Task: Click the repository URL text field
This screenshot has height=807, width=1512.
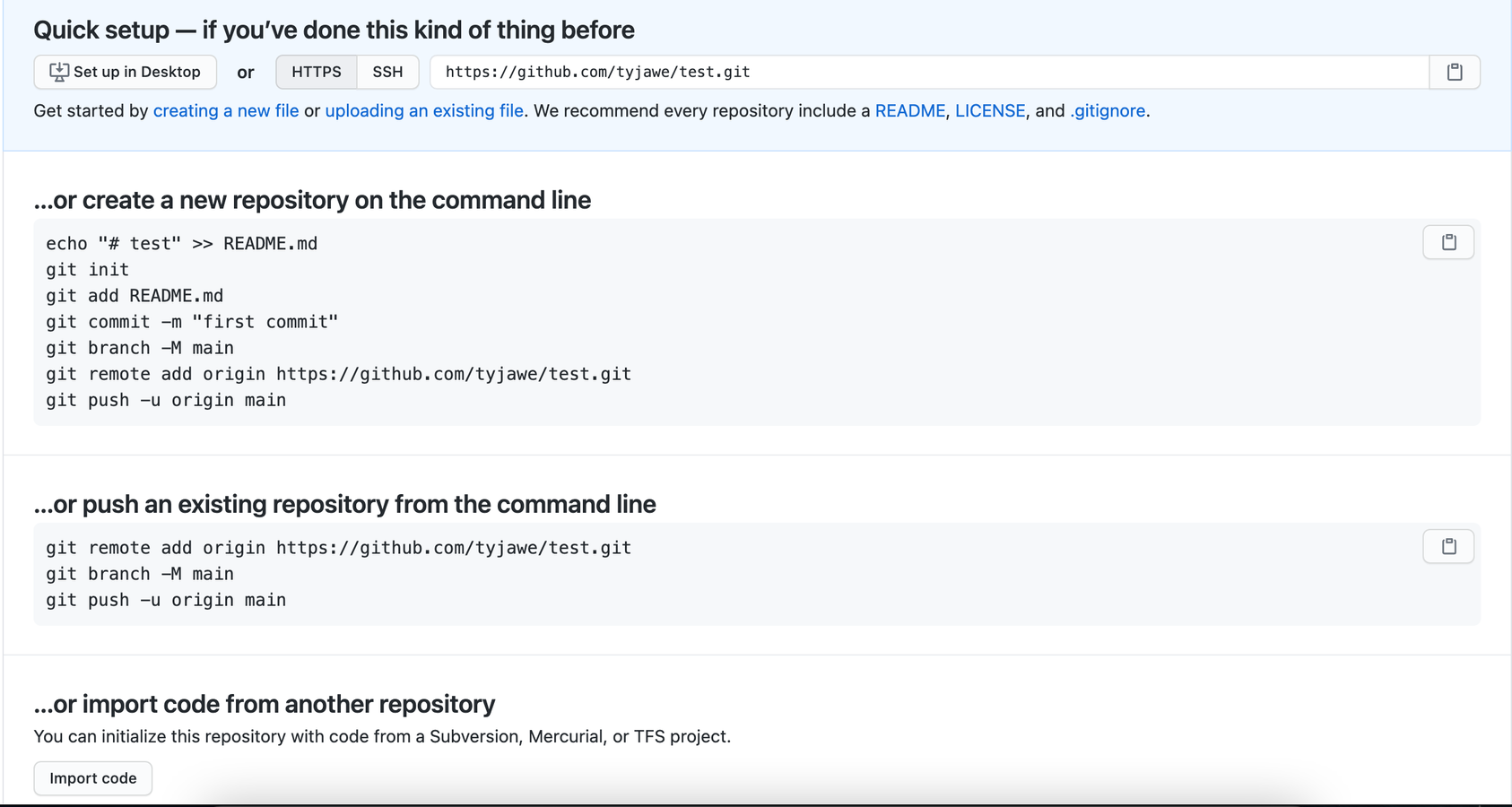Action: (x=928, y=72)
